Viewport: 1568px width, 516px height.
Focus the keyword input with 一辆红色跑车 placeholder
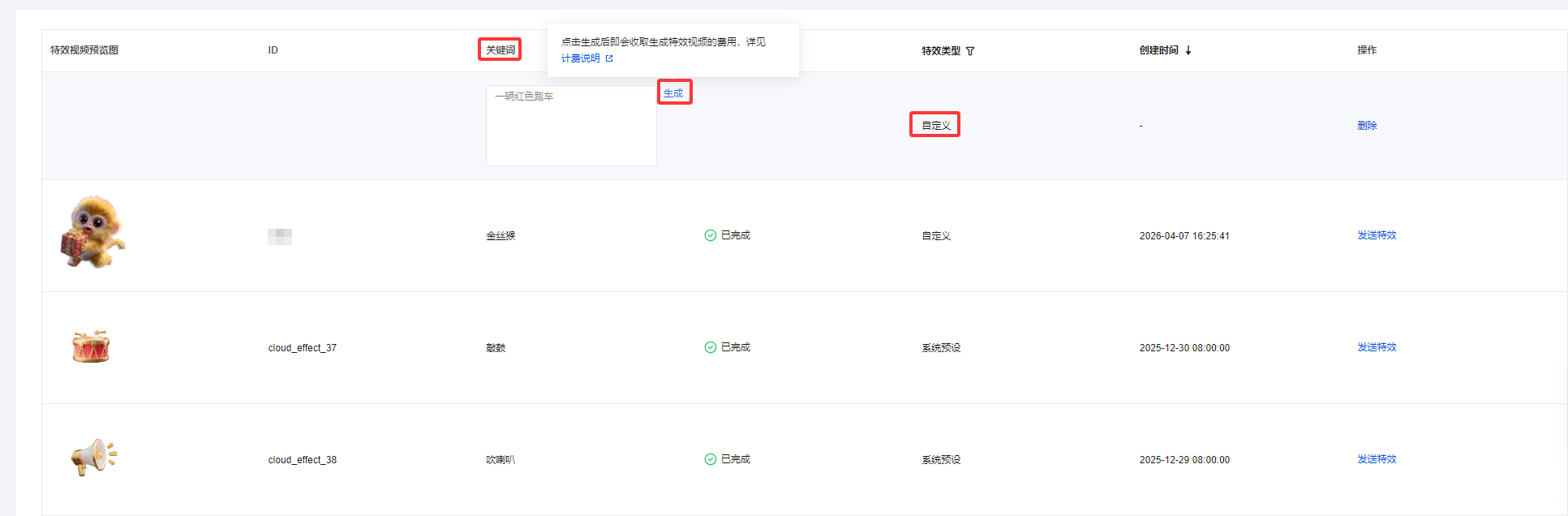(571, 126)
